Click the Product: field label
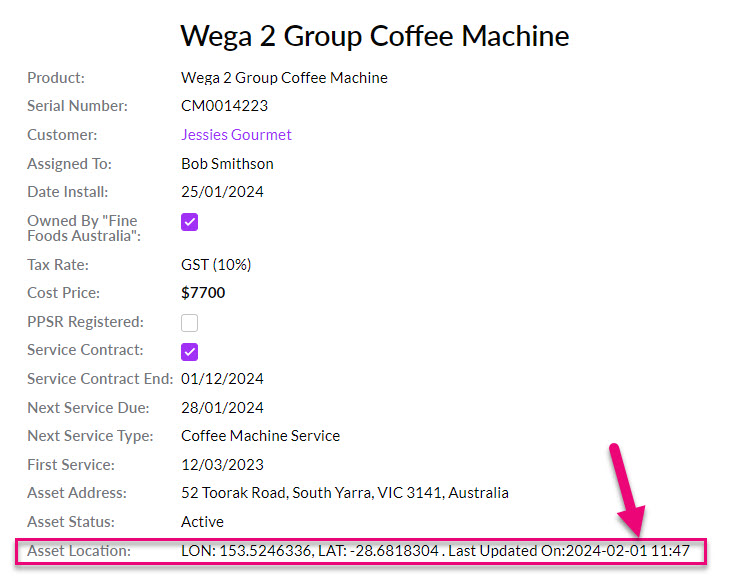Viewport: 749px width, 588px height. pos(56,78)
